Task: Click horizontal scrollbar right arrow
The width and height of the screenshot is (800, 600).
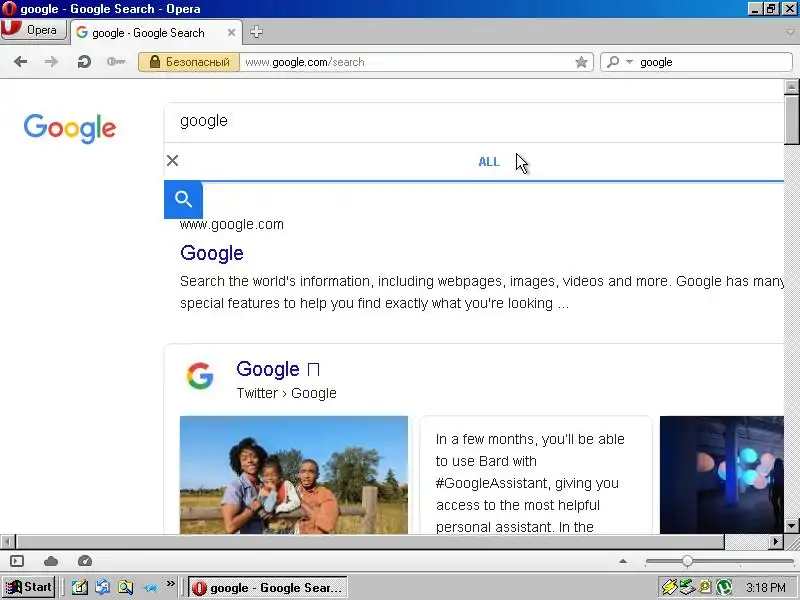Action: point(776,541)
